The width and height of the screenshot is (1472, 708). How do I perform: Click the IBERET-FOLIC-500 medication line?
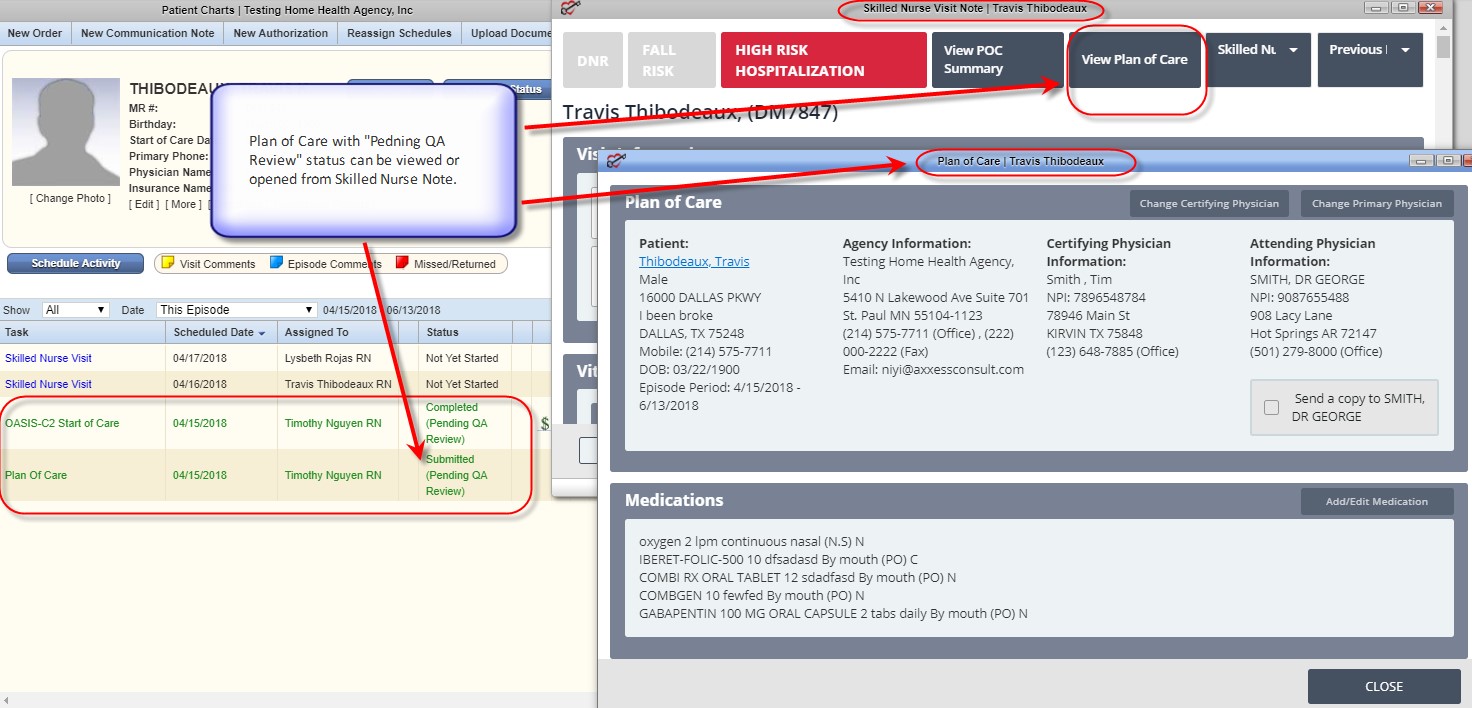pos(778,559)
